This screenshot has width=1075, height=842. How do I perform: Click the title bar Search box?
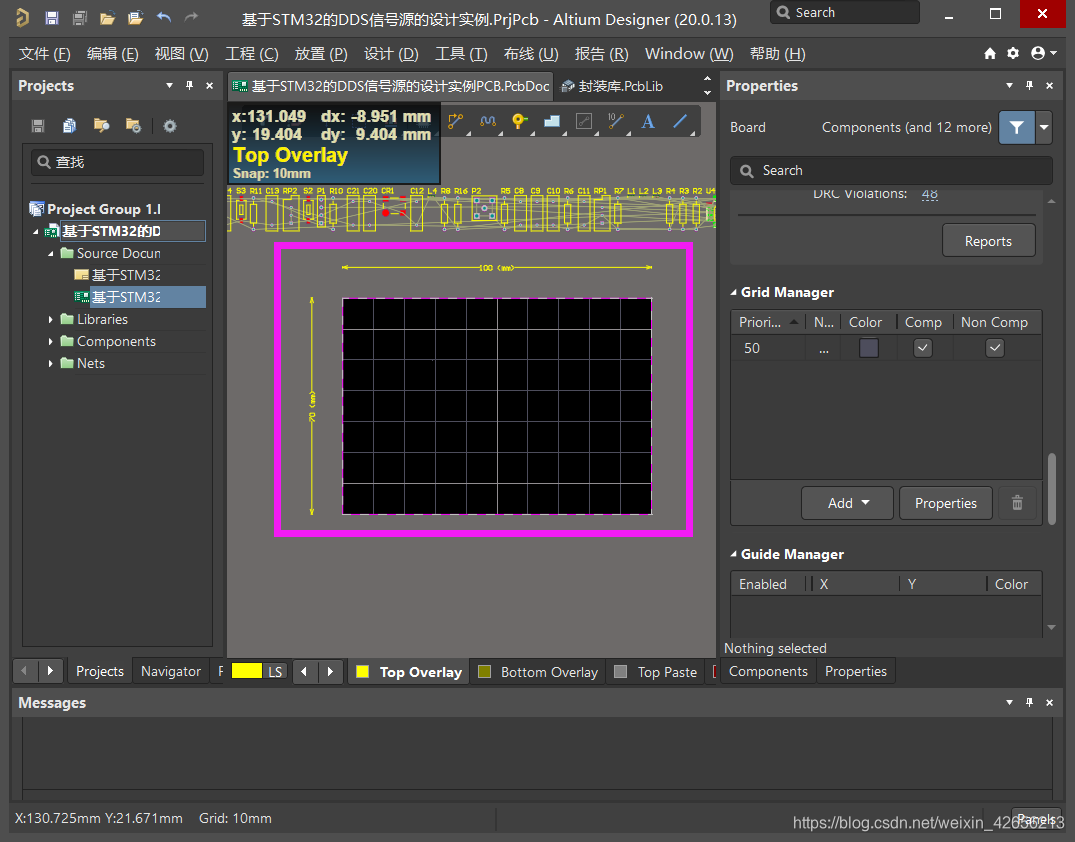click(x=845, y=12)
